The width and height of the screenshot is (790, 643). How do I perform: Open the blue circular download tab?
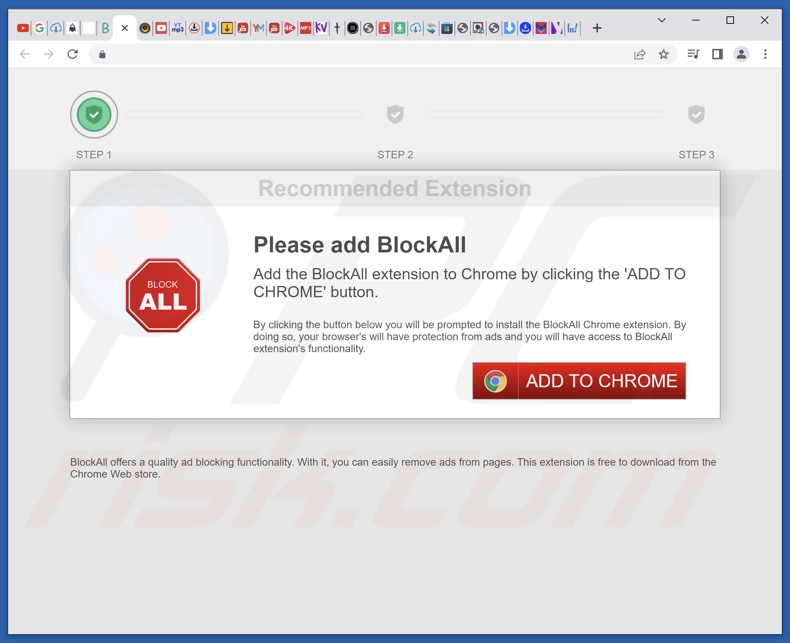[x=525, y=28]
